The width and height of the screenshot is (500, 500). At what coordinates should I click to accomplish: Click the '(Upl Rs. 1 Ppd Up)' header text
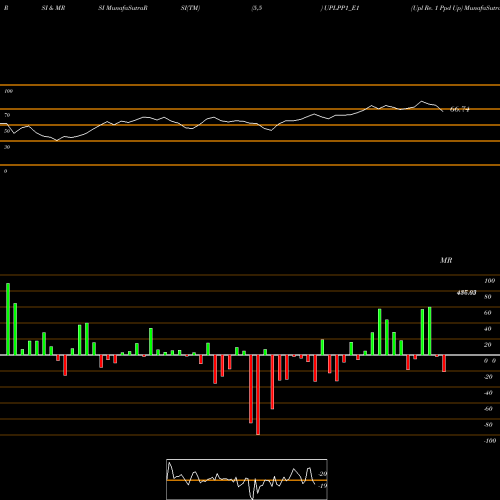[x=437, y=8]
